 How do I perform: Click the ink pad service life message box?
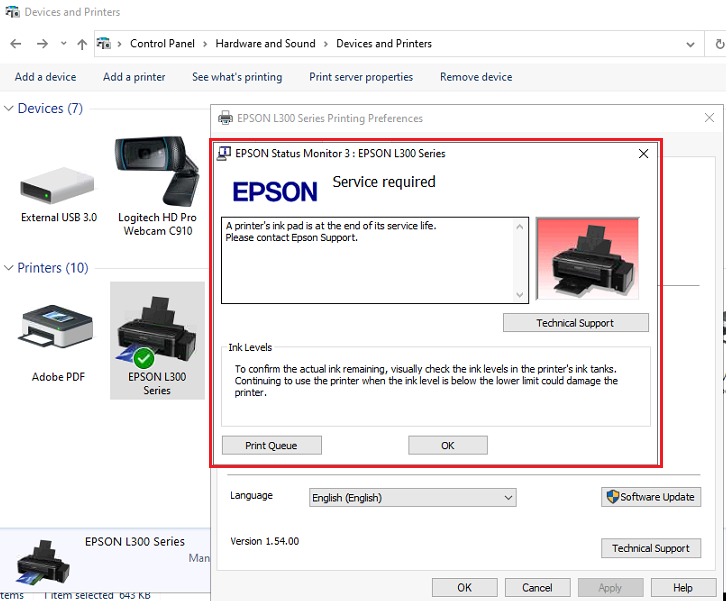375,260
